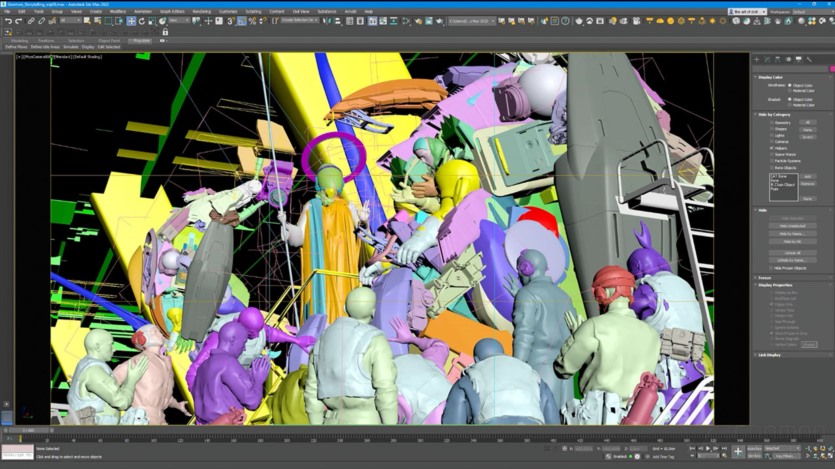Click the Redo arrow icon
This screenshot has height=469, width=835.
(x=19, y=21)
